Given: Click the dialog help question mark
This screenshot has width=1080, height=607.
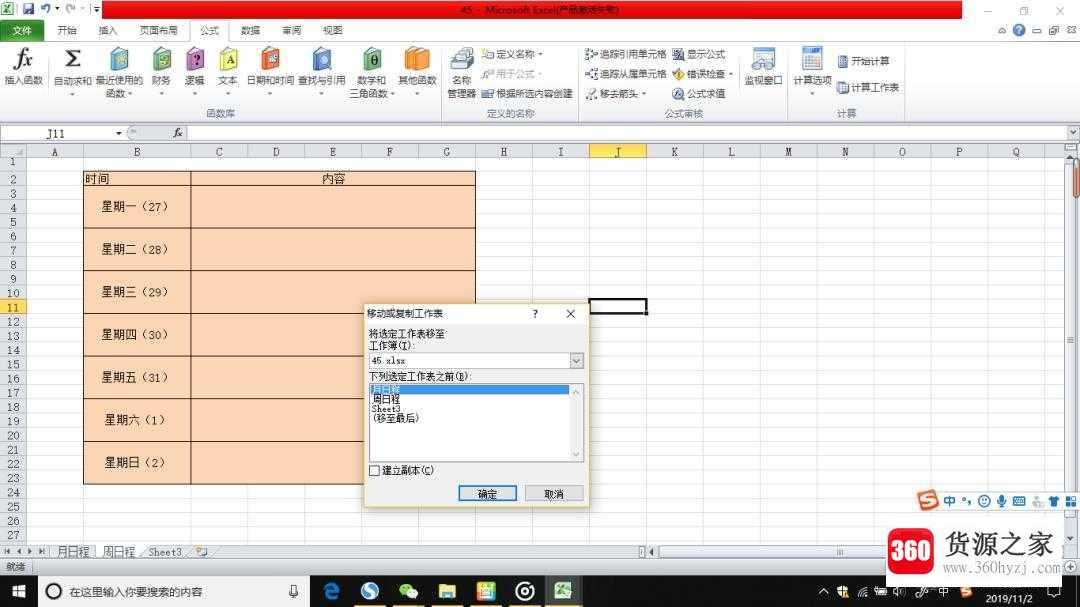Looking at the screenshot, I should coord(535,313).
